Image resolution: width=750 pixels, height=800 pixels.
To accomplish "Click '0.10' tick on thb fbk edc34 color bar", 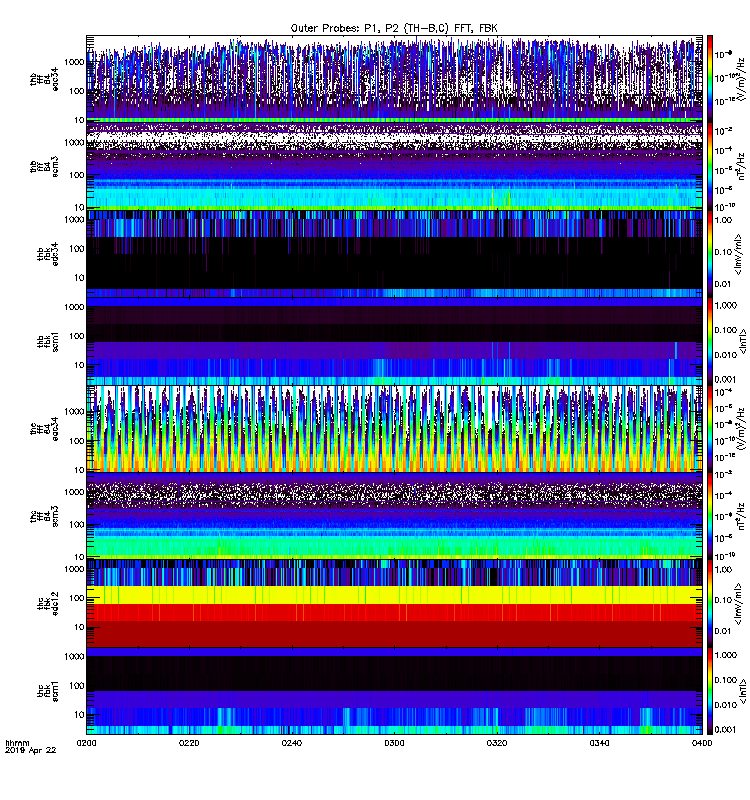I will 723,252.
